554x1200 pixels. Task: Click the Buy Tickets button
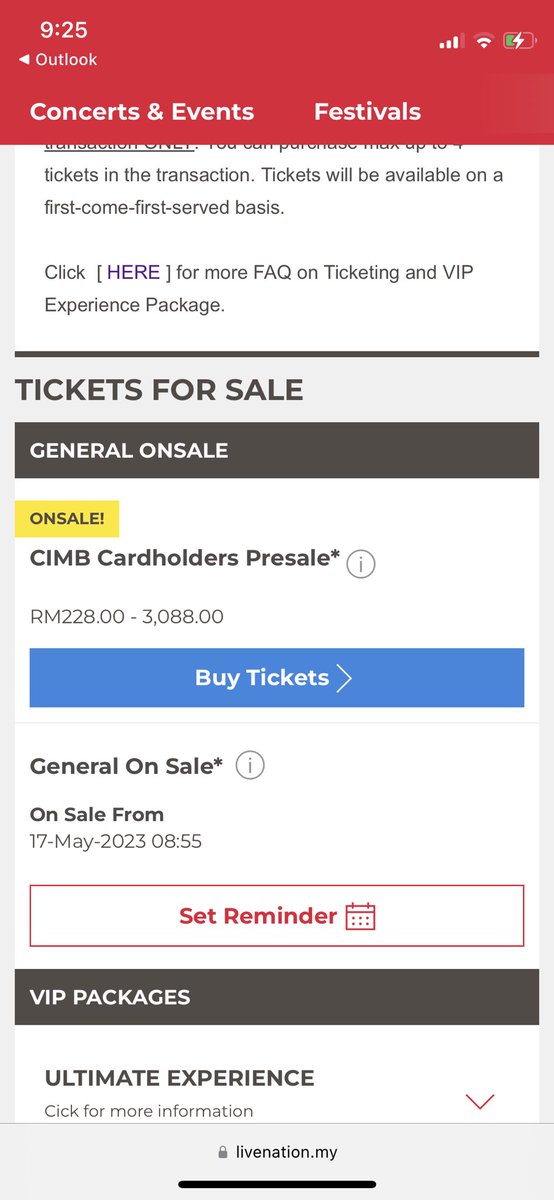[277, 678]
